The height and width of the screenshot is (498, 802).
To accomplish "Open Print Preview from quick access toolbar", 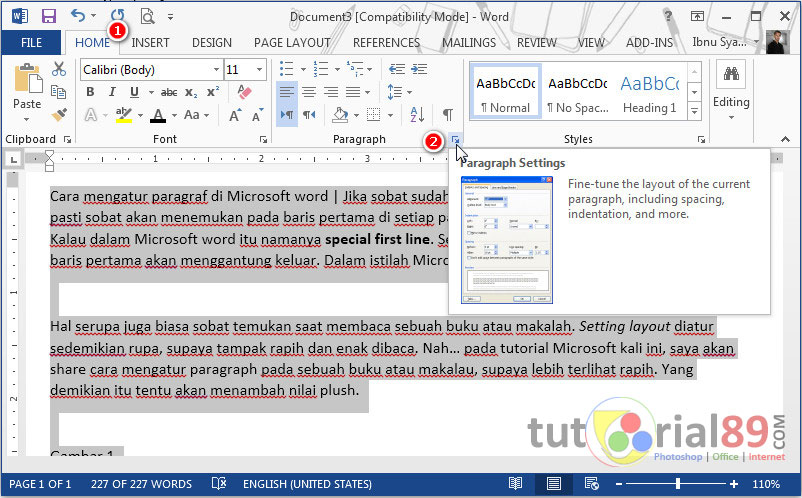I will (147, 16).
